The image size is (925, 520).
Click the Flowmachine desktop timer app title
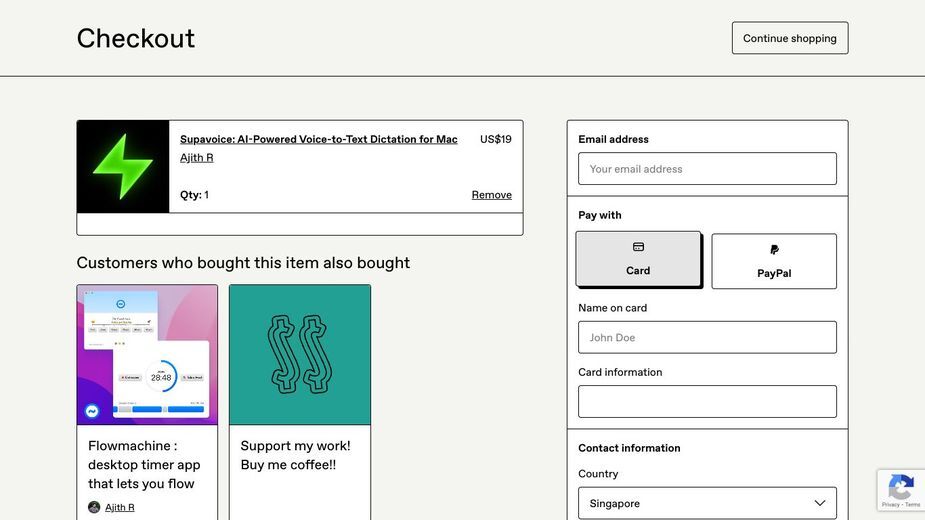pyautogui.click(x=144, y=465)
